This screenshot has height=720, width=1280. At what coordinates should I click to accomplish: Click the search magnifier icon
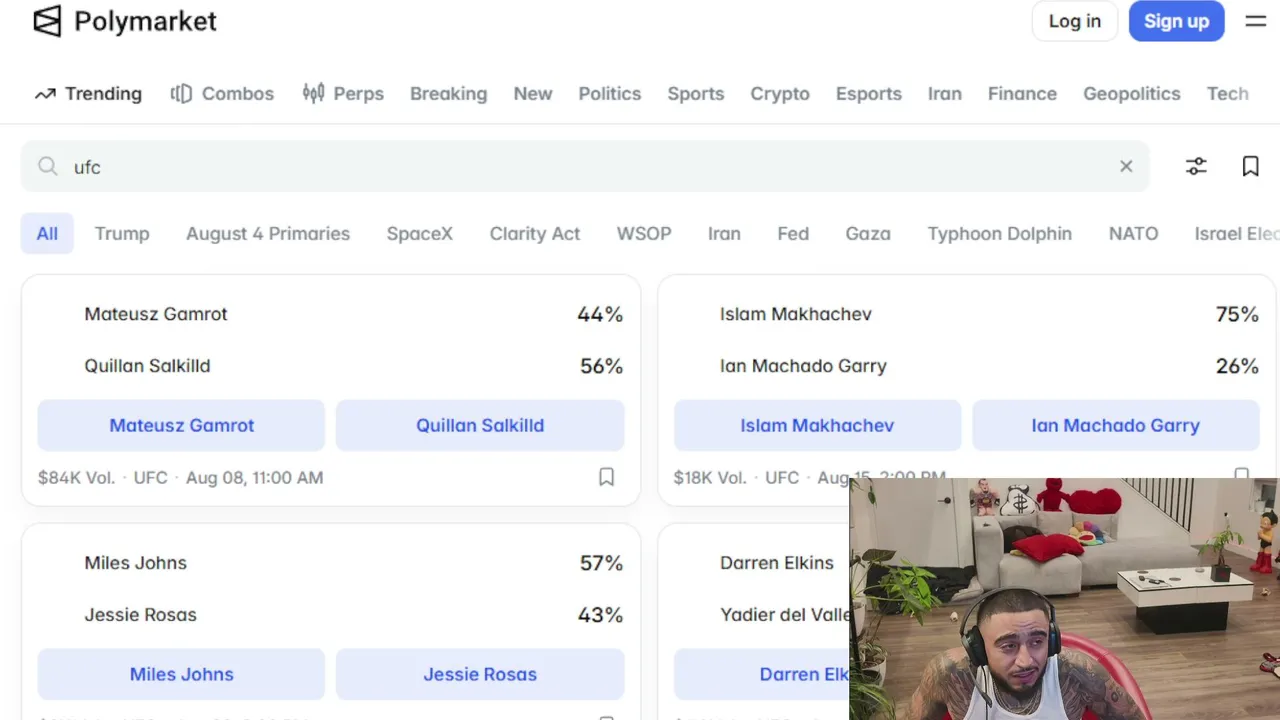[48, 166]
